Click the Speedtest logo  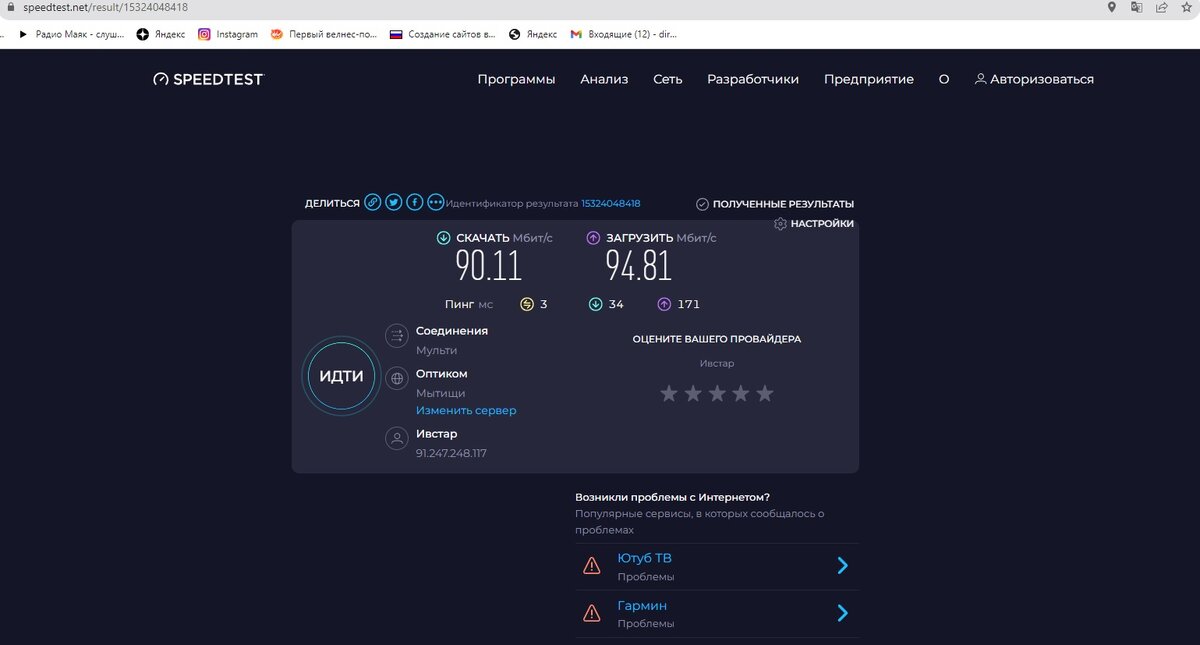pyautogui.click(x=208, y=79)
